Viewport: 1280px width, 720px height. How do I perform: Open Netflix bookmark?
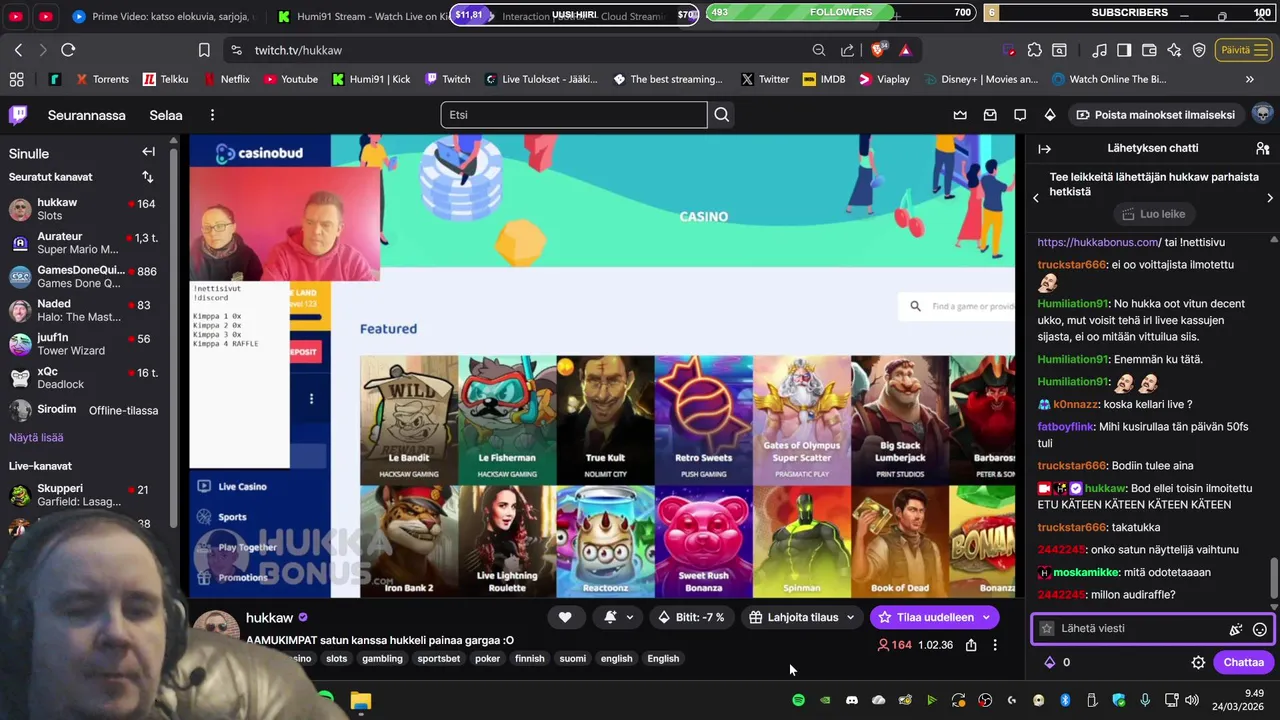click(x=227, y=79)
